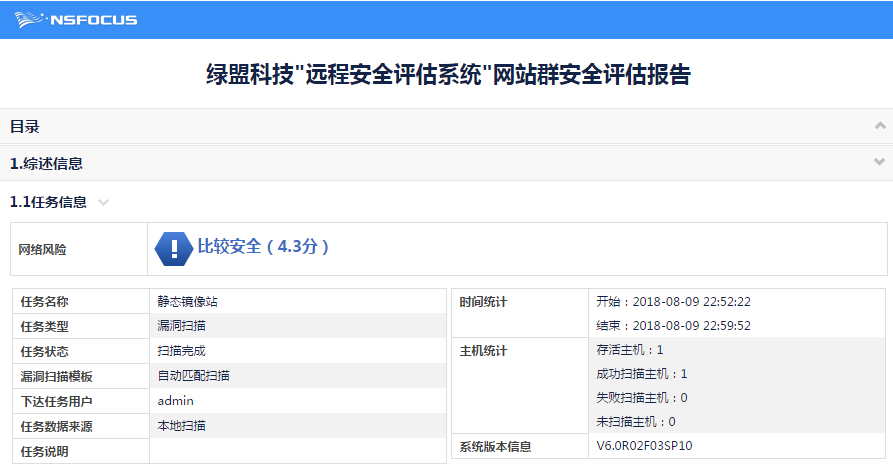Screen dimensions: 893x465
Task: Click the 1.综述信息 section header
Action: (x=446, y=164)
